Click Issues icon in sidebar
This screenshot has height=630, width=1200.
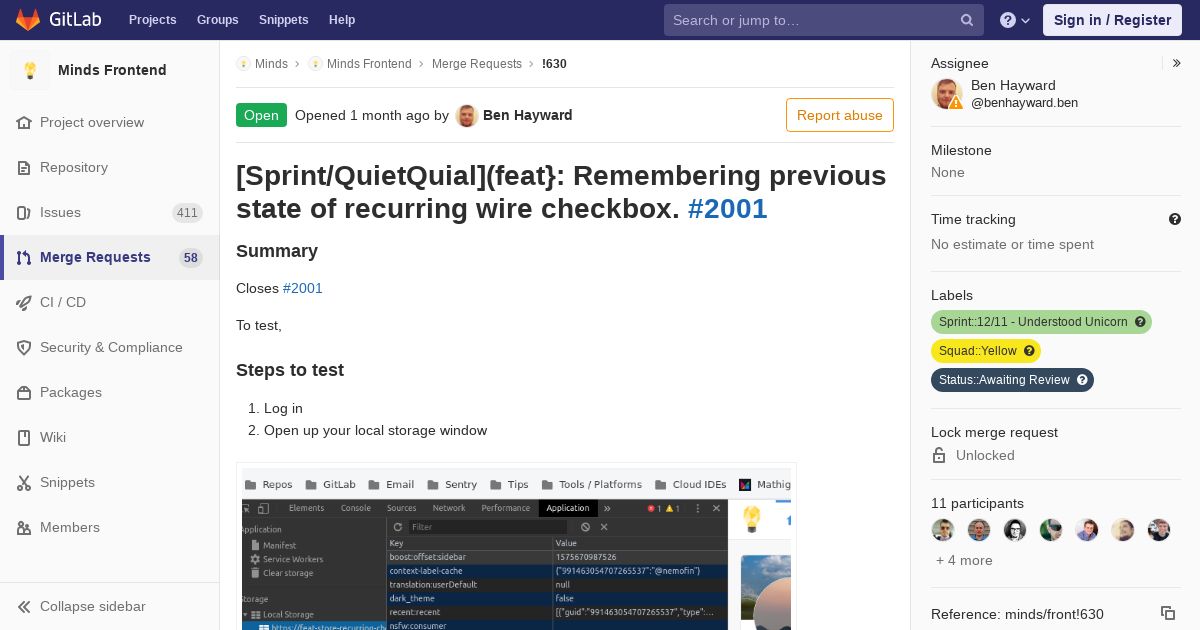pos(24,212)
